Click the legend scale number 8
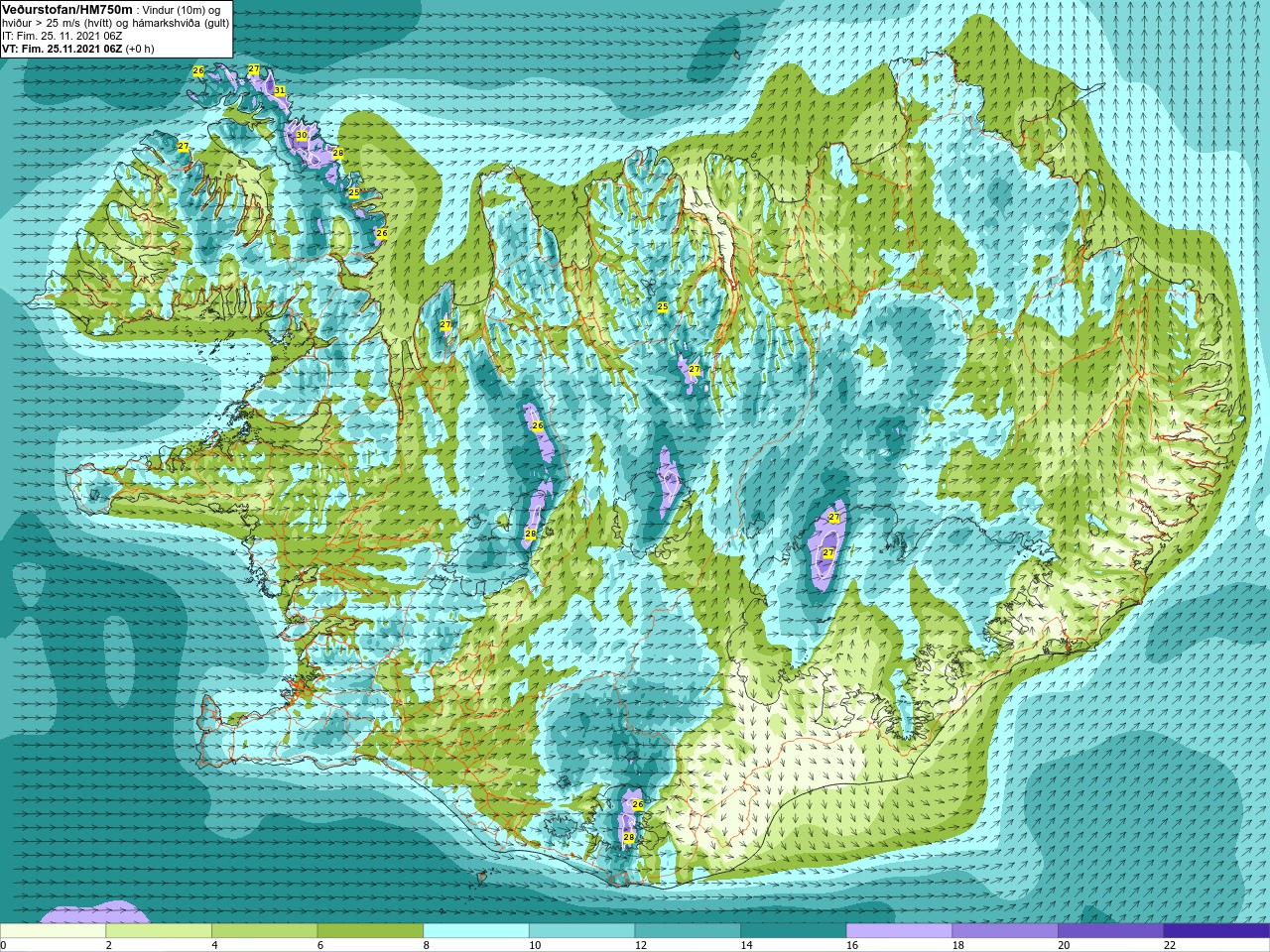Screen dimensions: 1270x952 [427, 945]
